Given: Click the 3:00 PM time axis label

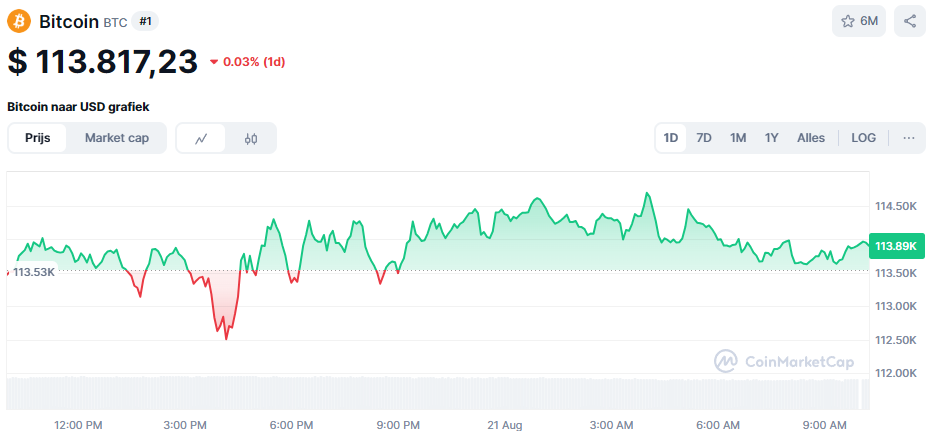Looking at the screenshot, I should [185, 425].
